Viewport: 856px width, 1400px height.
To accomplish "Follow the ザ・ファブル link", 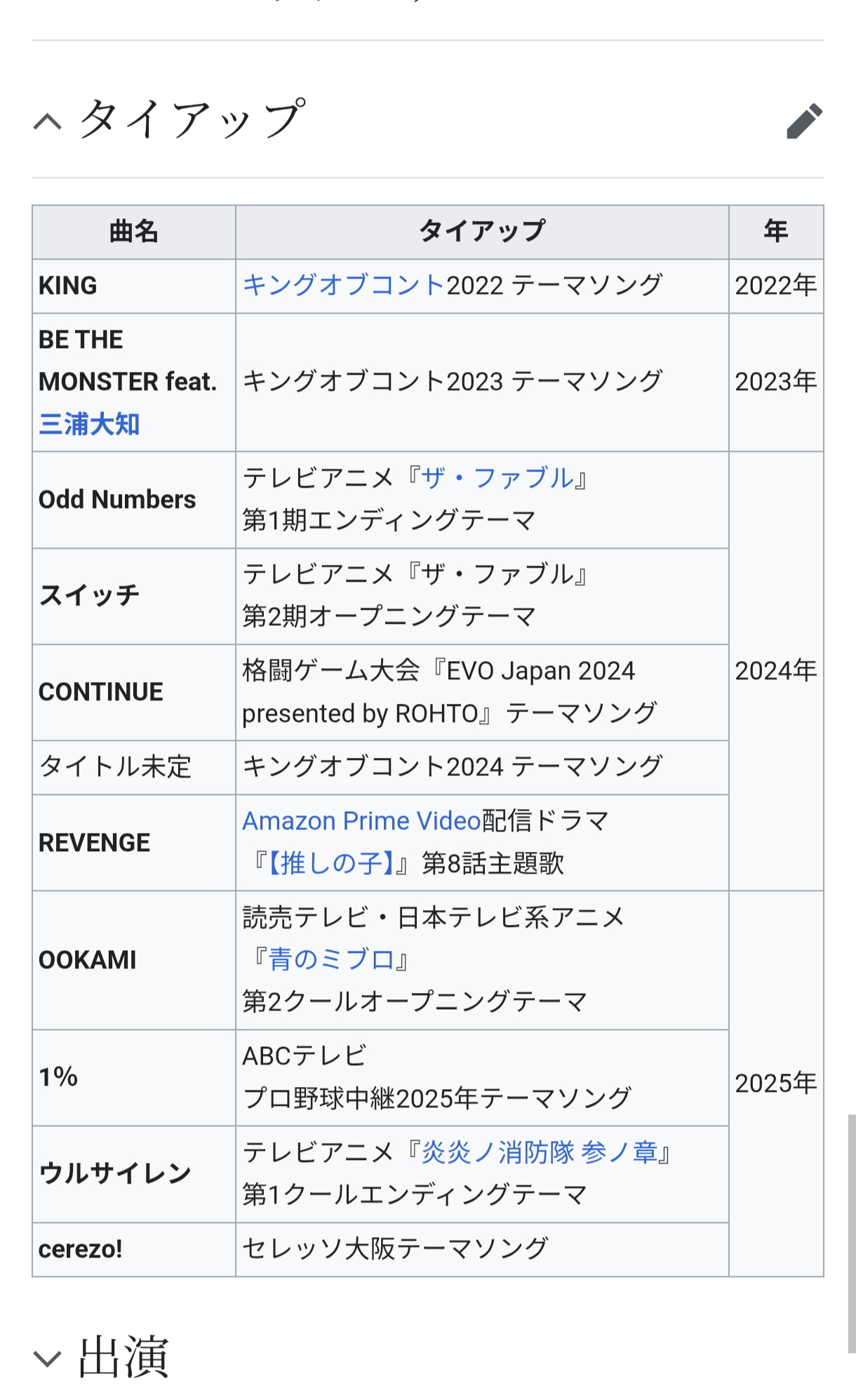I will click(497, 478).
